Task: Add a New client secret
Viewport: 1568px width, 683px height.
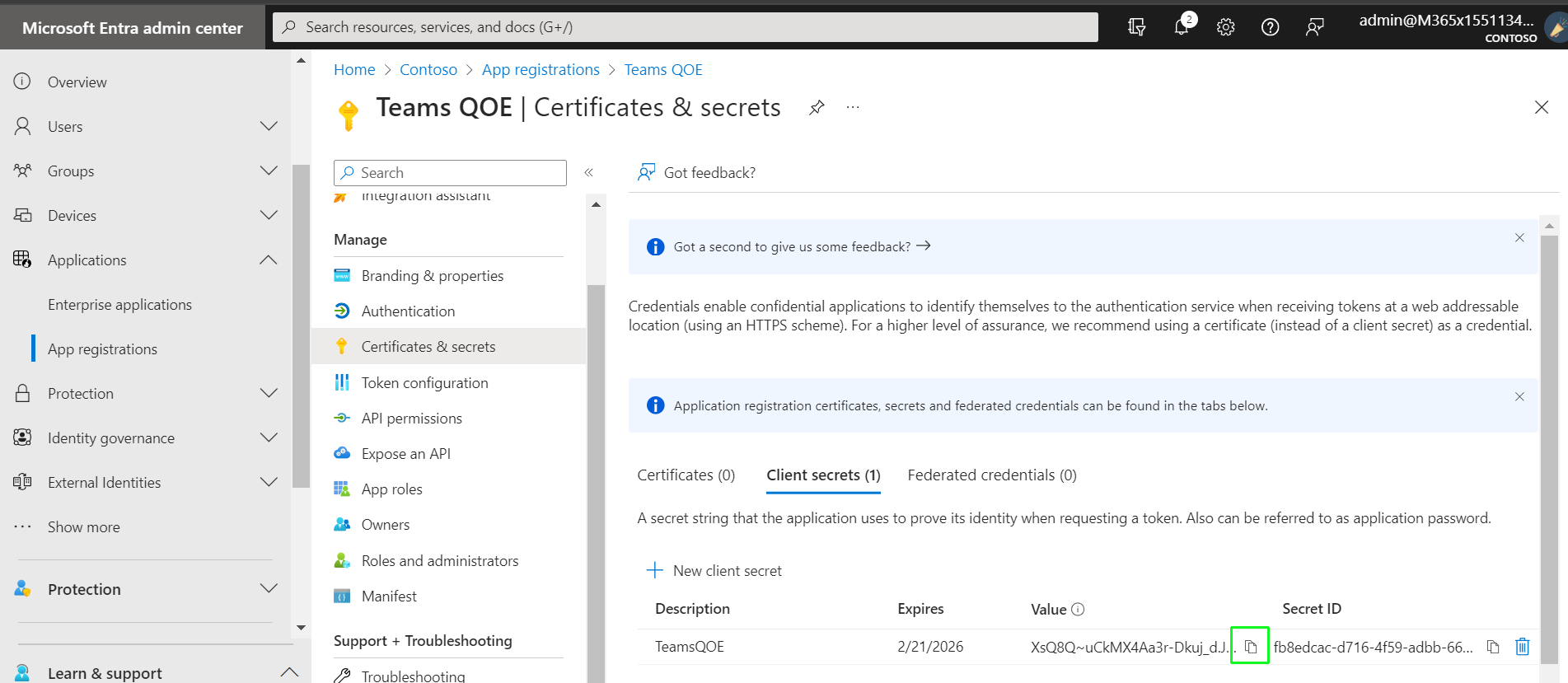Action: point(714,571)
